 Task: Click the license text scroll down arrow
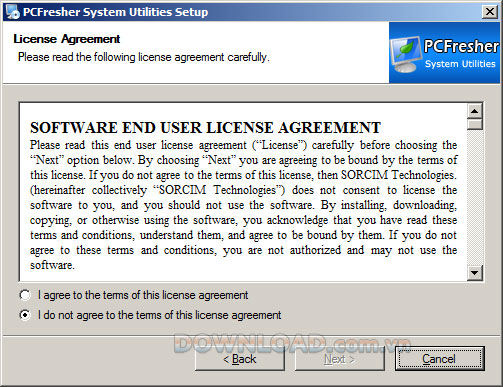(475, 273)
